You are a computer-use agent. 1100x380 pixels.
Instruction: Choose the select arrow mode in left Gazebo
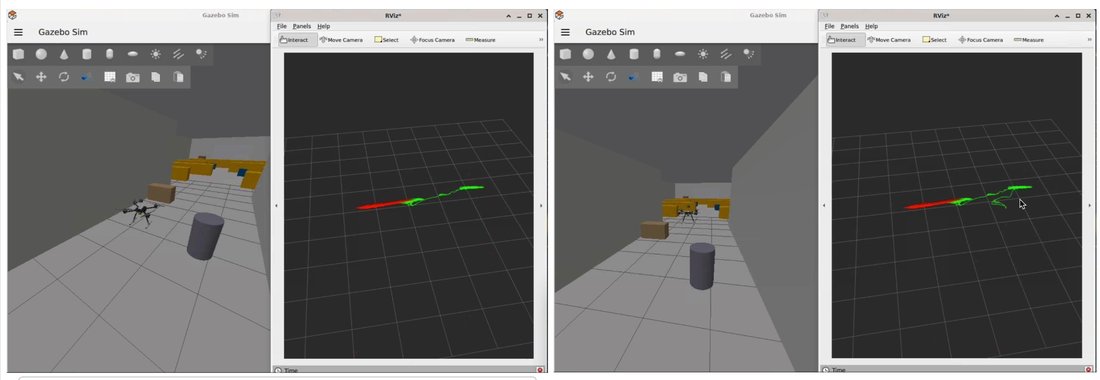click(x=19, y=77)
